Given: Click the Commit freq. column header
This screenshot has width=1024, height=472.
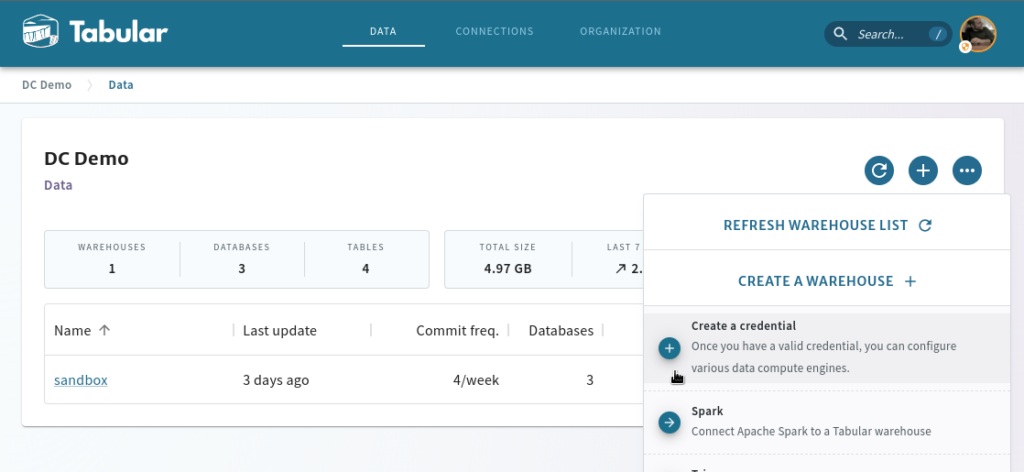Looking at the screenshot, I should [x=457, y=330].
